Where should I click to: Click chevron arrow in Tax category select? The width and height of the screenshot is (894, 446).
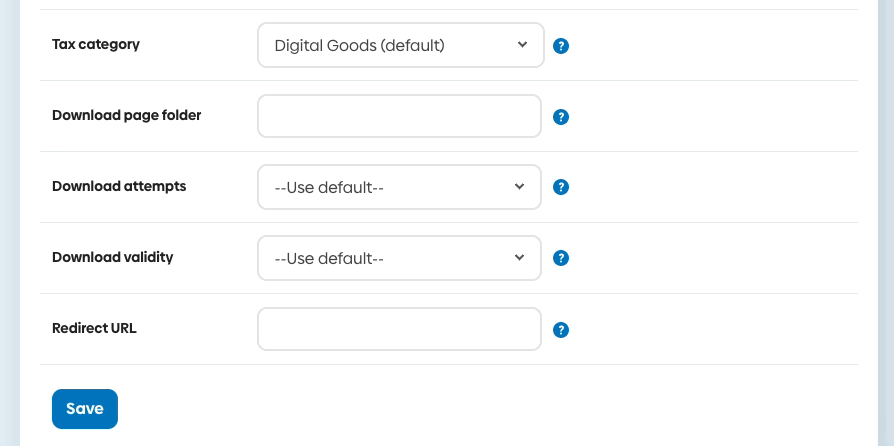(x=522, y=45)
